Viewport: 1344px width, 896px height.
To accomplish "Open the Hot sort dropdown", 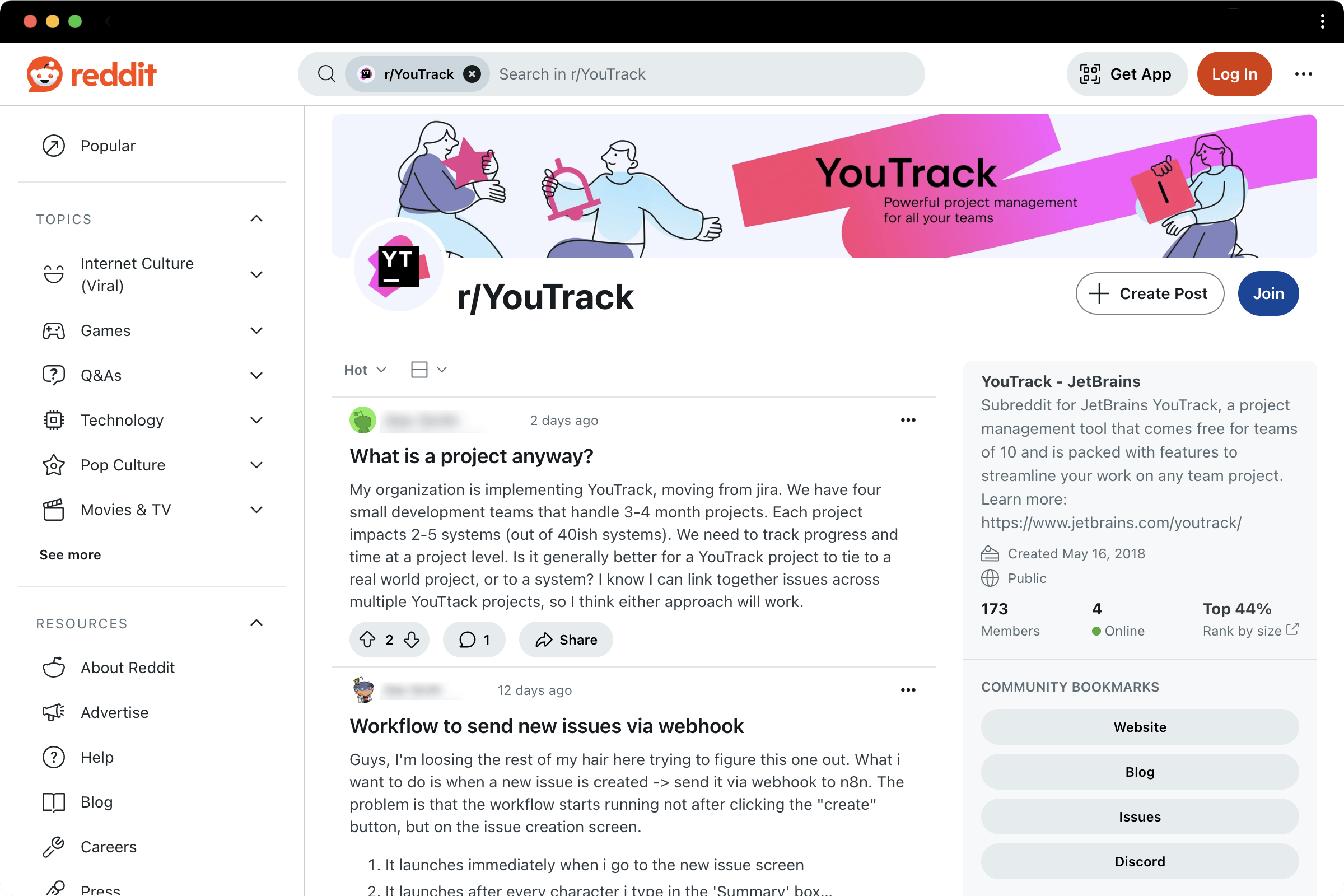I will (x=365, y=370).
